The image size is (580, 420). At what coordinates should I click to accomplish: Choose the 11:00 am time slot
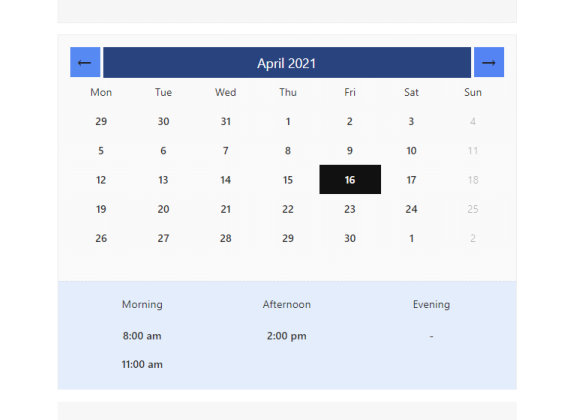(x=142, y=364)
